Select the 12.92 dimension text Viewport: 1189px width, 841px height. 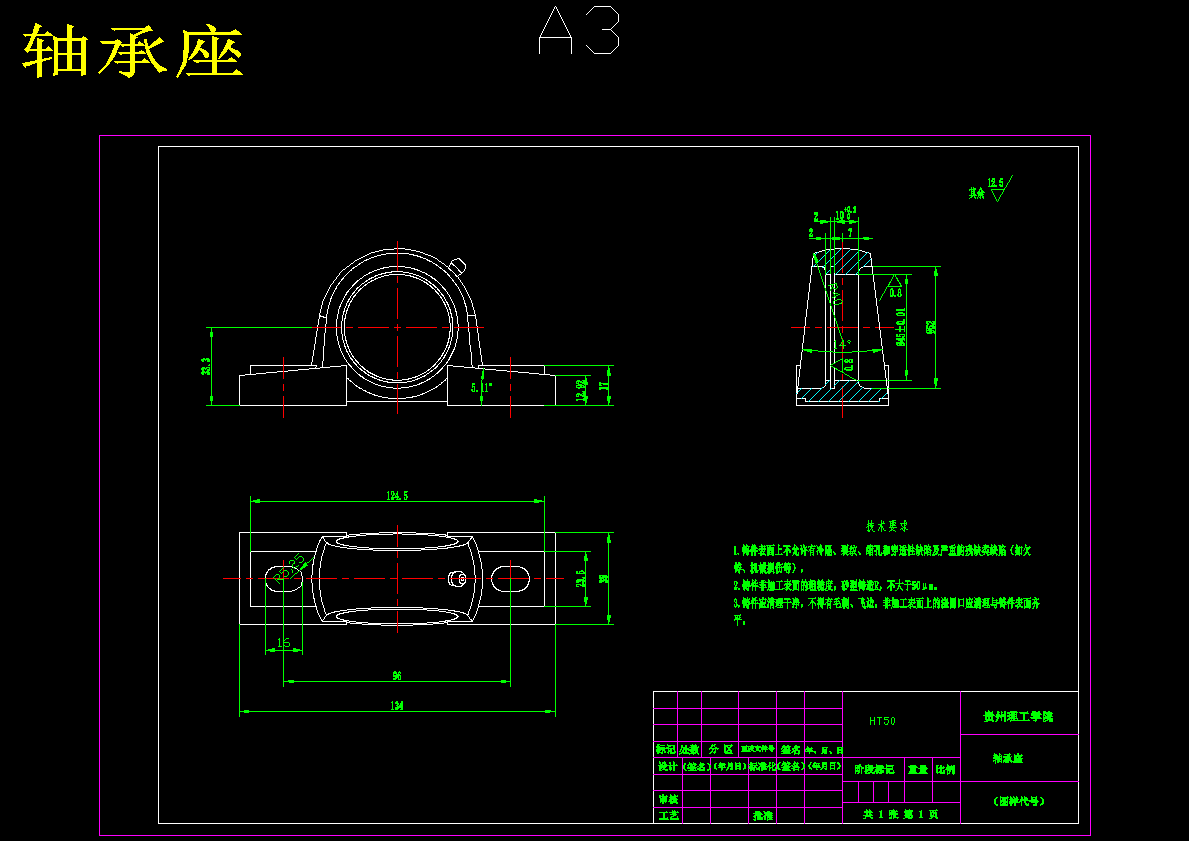(x=582, y=390)
